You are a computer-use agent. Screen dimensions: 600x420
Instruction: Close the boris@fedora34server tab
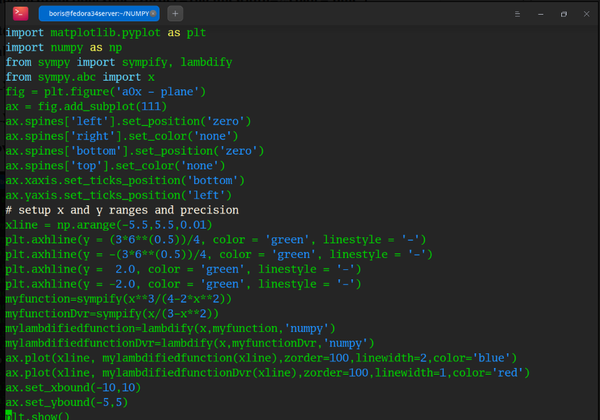coord(153,14)
